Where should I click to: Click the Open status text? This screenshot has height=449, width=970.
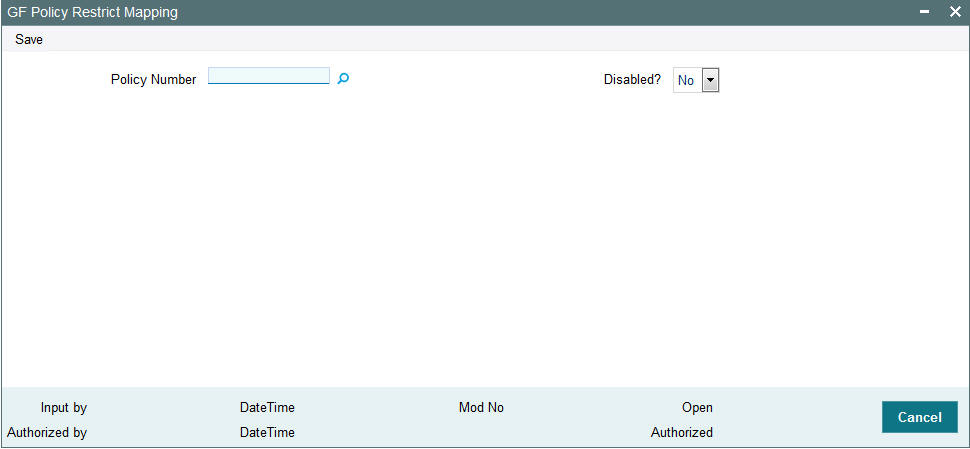pos(697,408)
